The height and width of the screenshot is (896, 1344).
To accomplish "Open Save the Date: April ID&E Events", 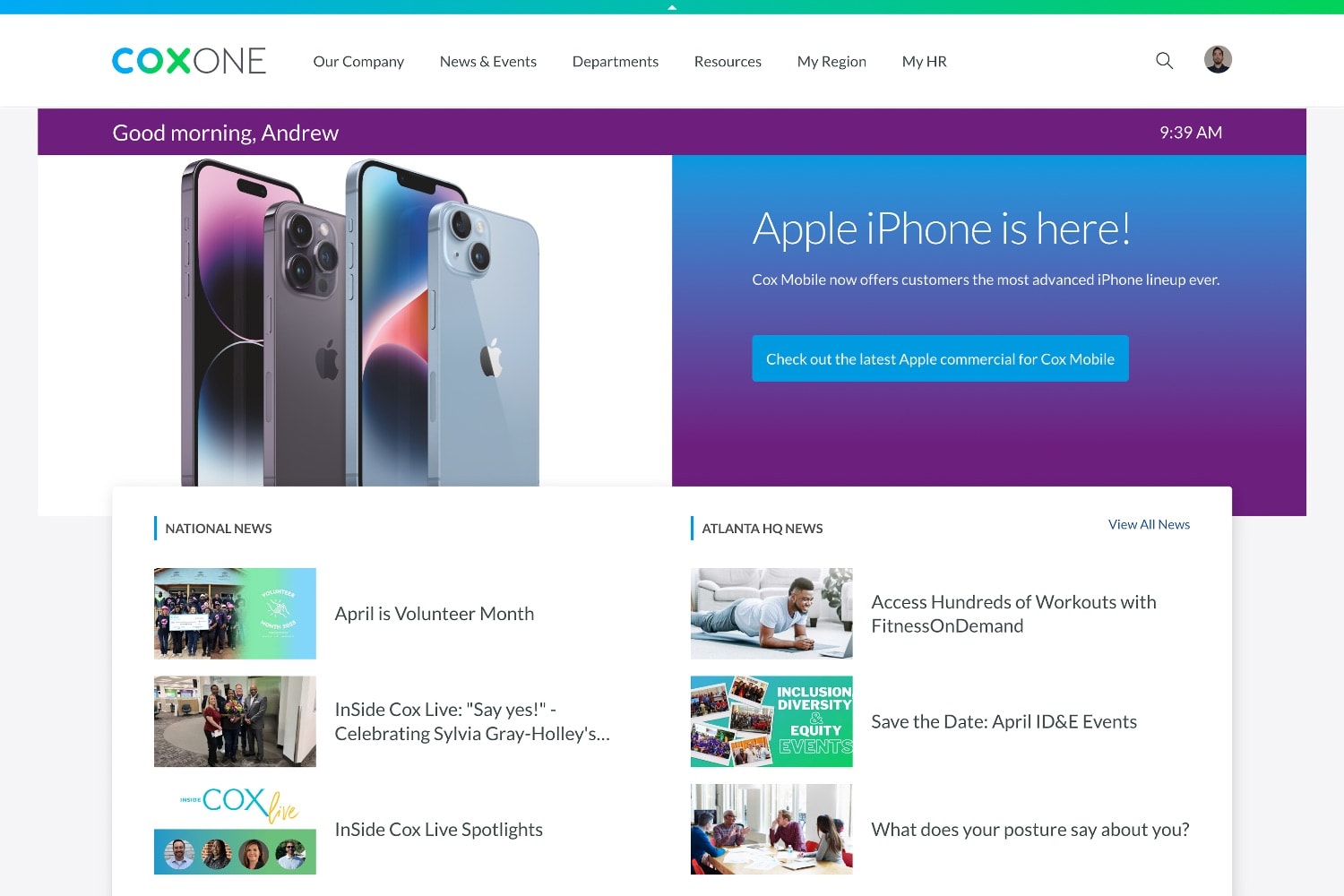I will pyautogui.click(x=1004, y=722).
